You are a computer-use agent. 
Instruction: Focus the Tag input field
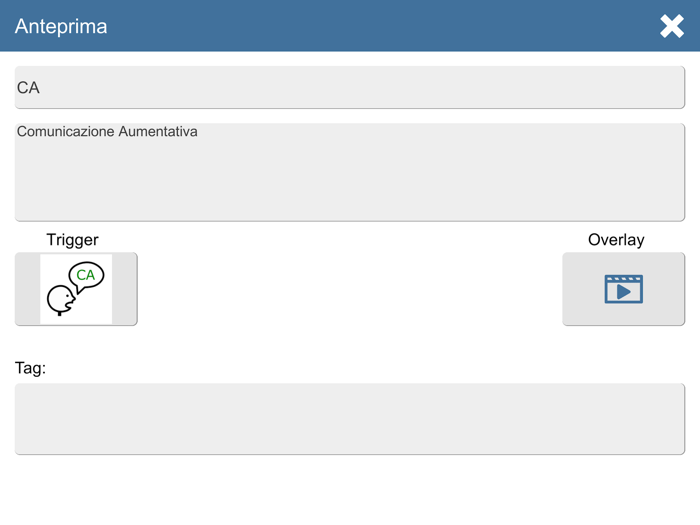350,419
